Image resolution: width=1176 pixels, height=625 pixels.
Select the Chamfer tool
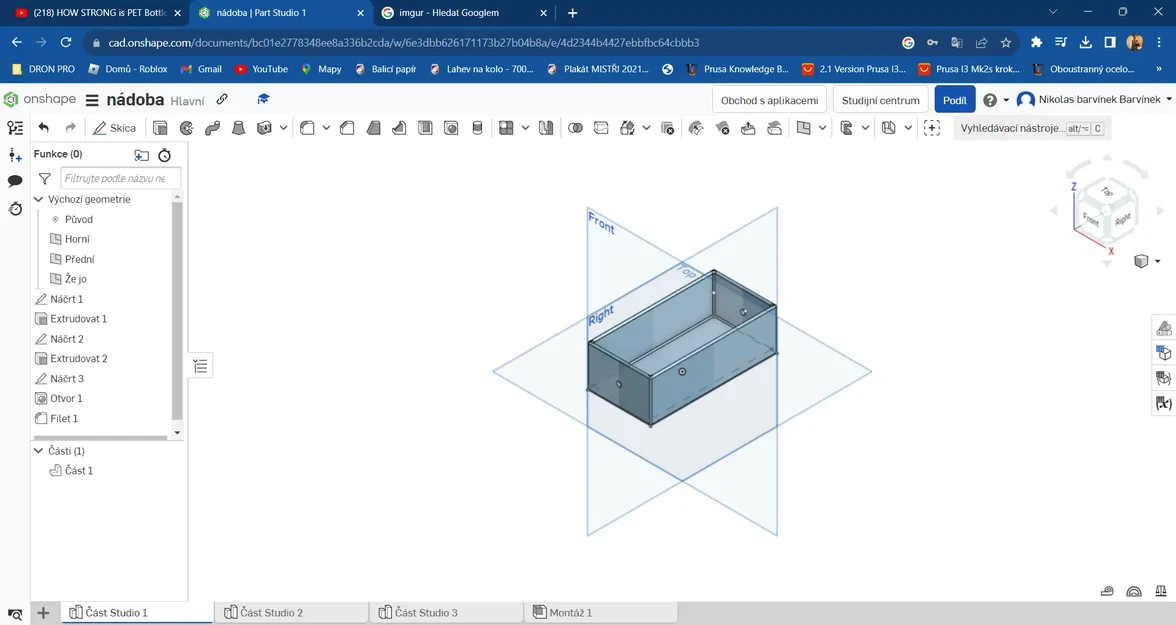(347, 128)
